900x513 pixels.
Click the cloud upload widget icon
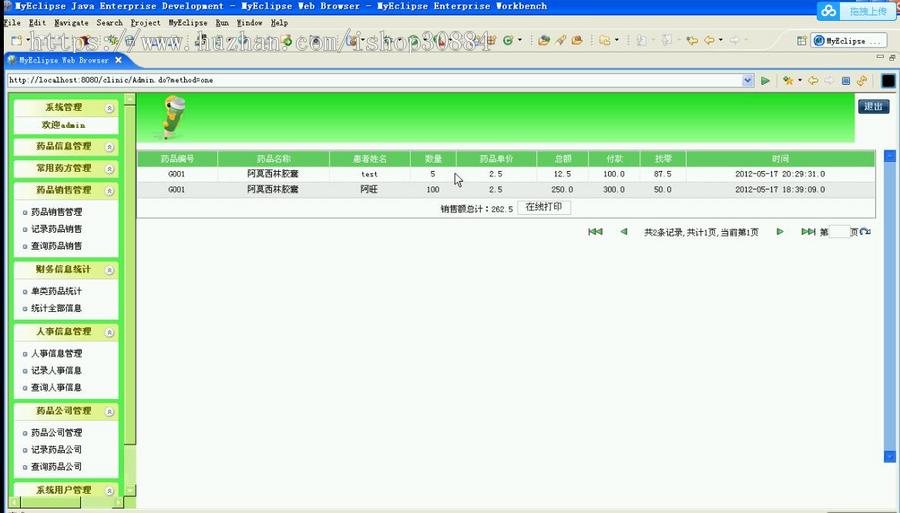(x=828, y=11)
